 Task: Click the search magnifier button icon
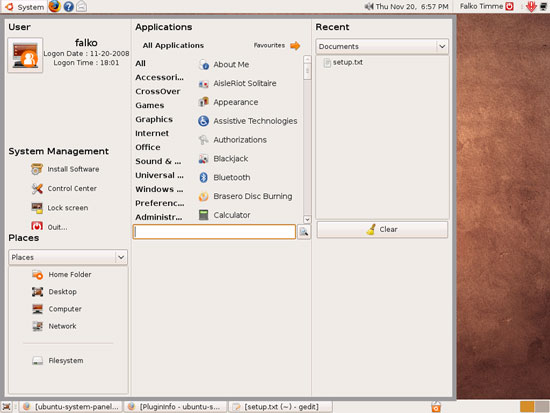[x=304, y=232]
